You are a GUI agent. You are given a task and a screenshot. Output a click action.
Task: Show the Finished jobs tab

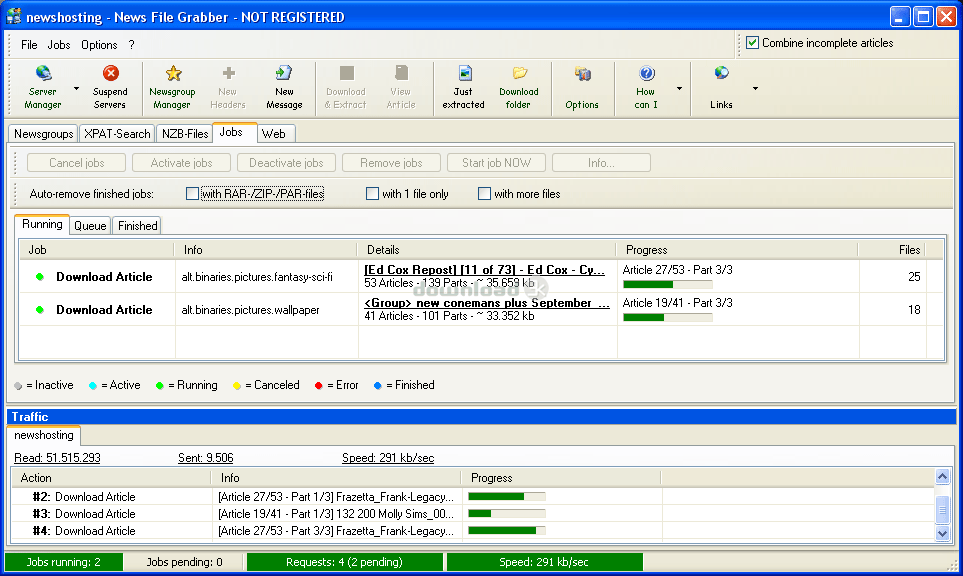pyautogui.click(x=138, y=226)
